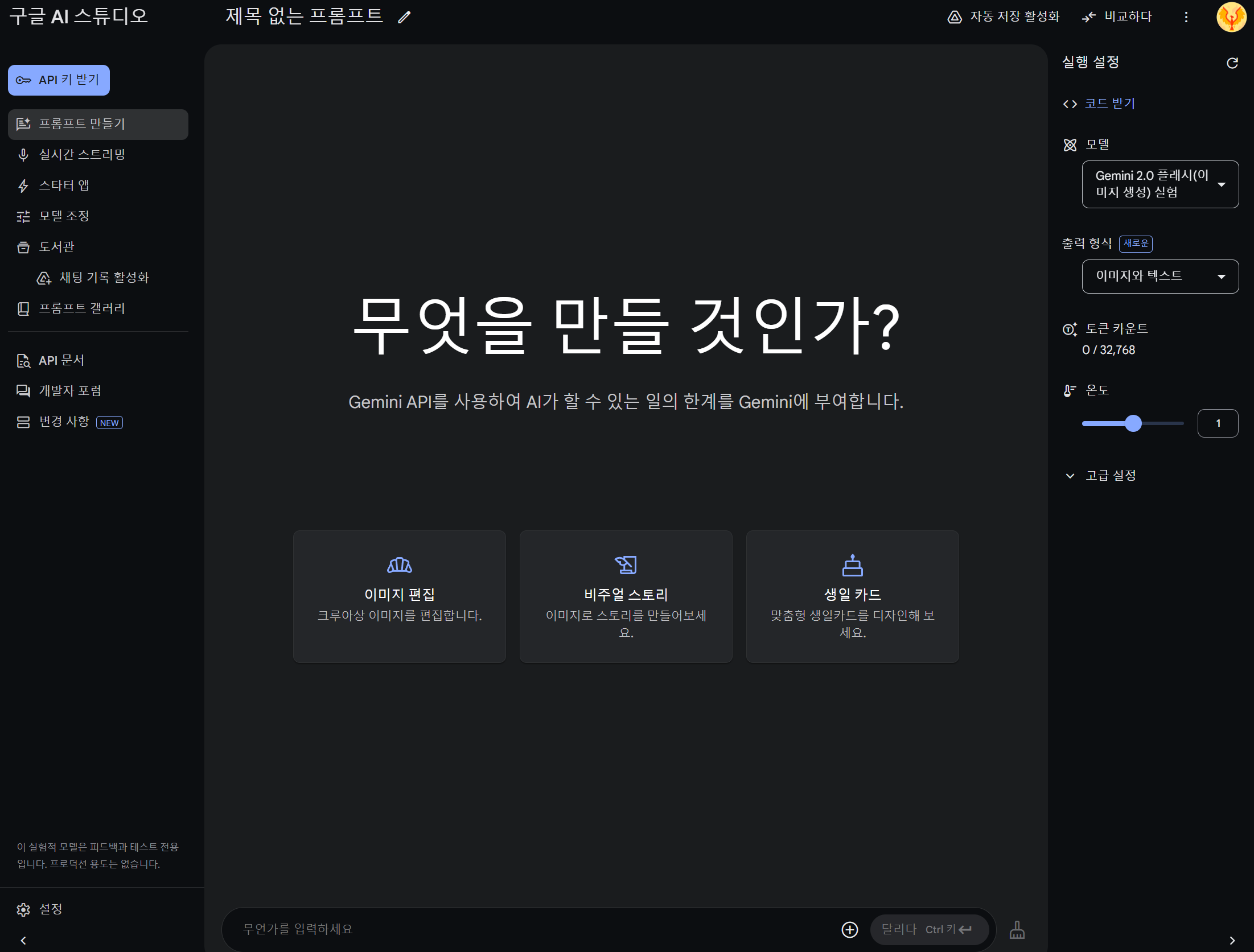Image resolution: width=1254 pixels, height=952 pixels.
Task: Open the 생일 카드 example card
Action: point(852,596)
